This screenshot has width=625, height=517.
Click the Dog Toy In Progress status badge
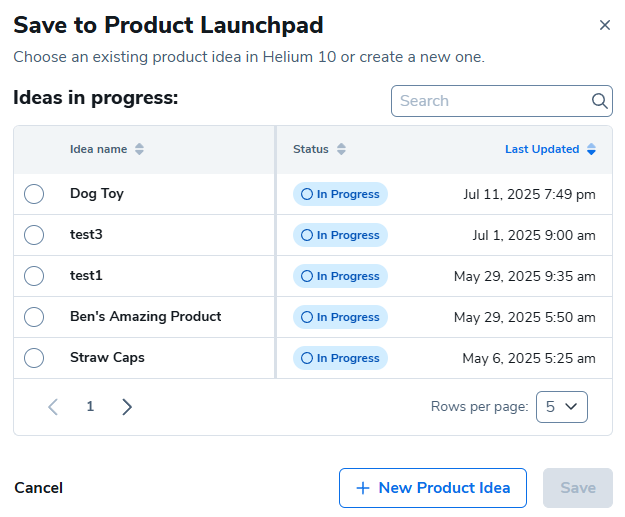pyautogui.click(x=340, y=194)
